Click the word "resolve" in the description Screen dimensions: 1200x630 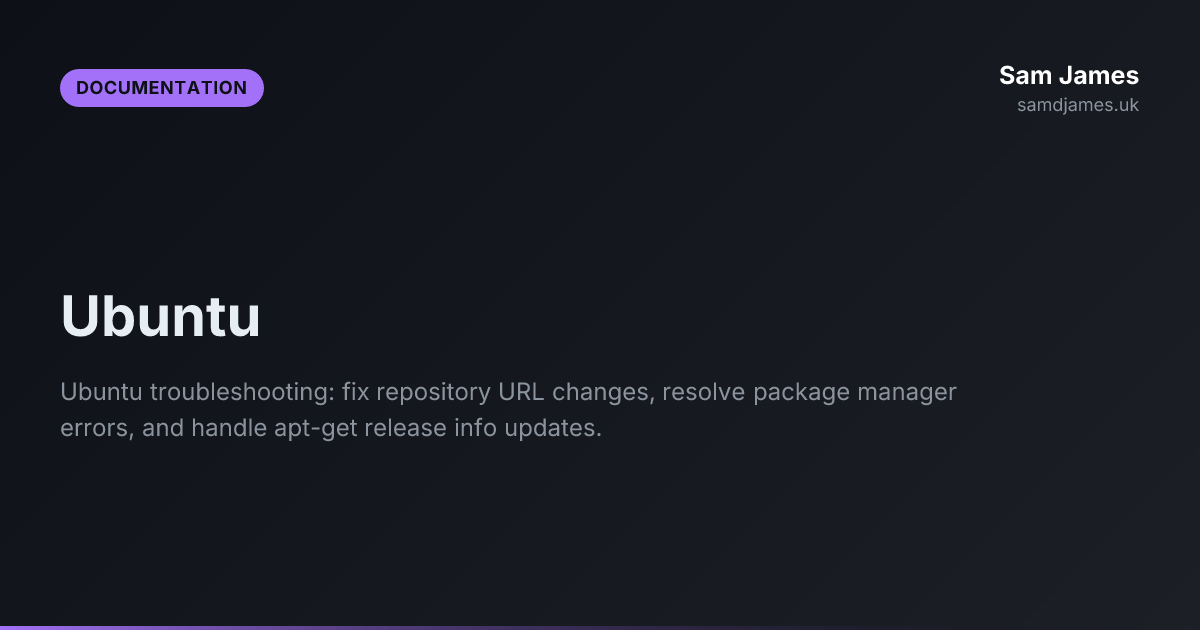point(704,391)
